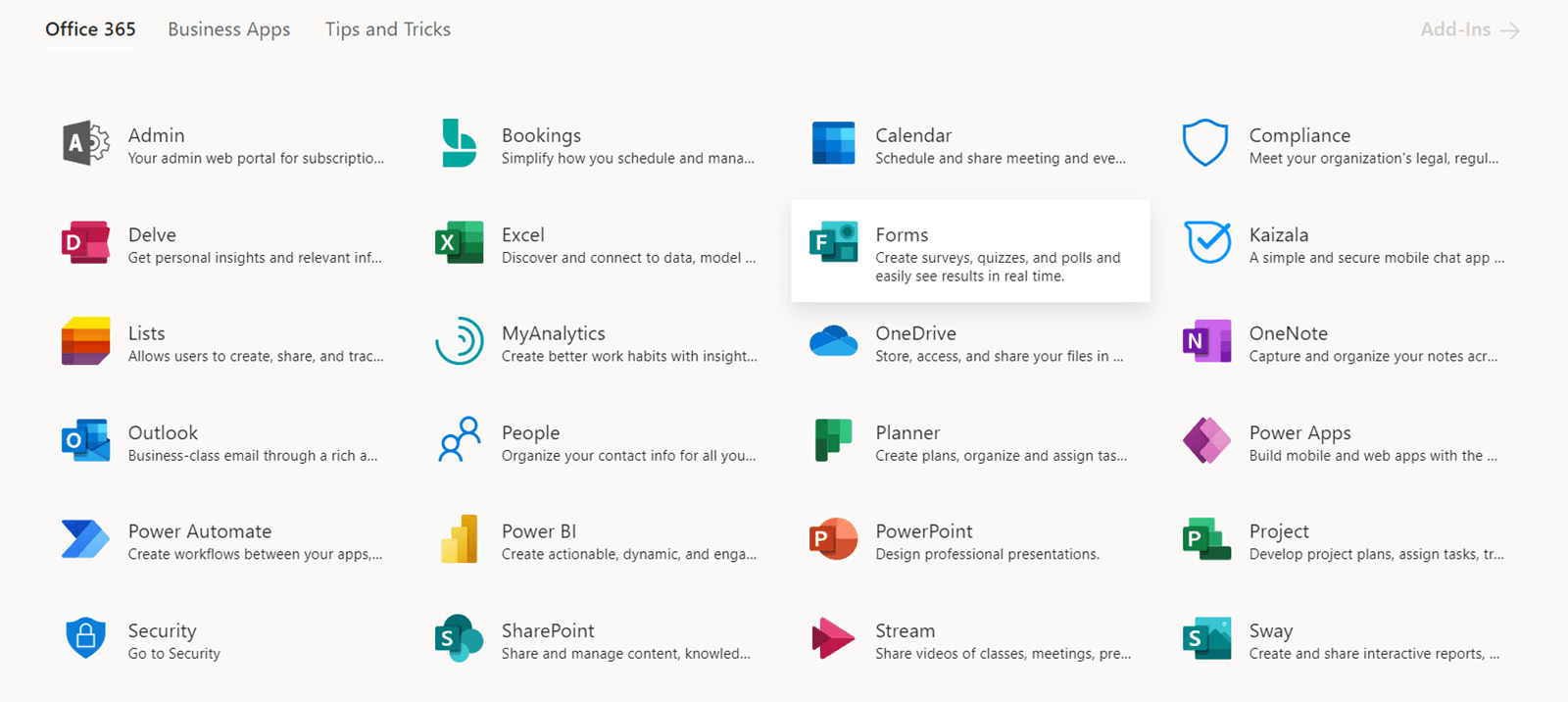
Task: Click the Stream play icon
Action: coord(833,639)
